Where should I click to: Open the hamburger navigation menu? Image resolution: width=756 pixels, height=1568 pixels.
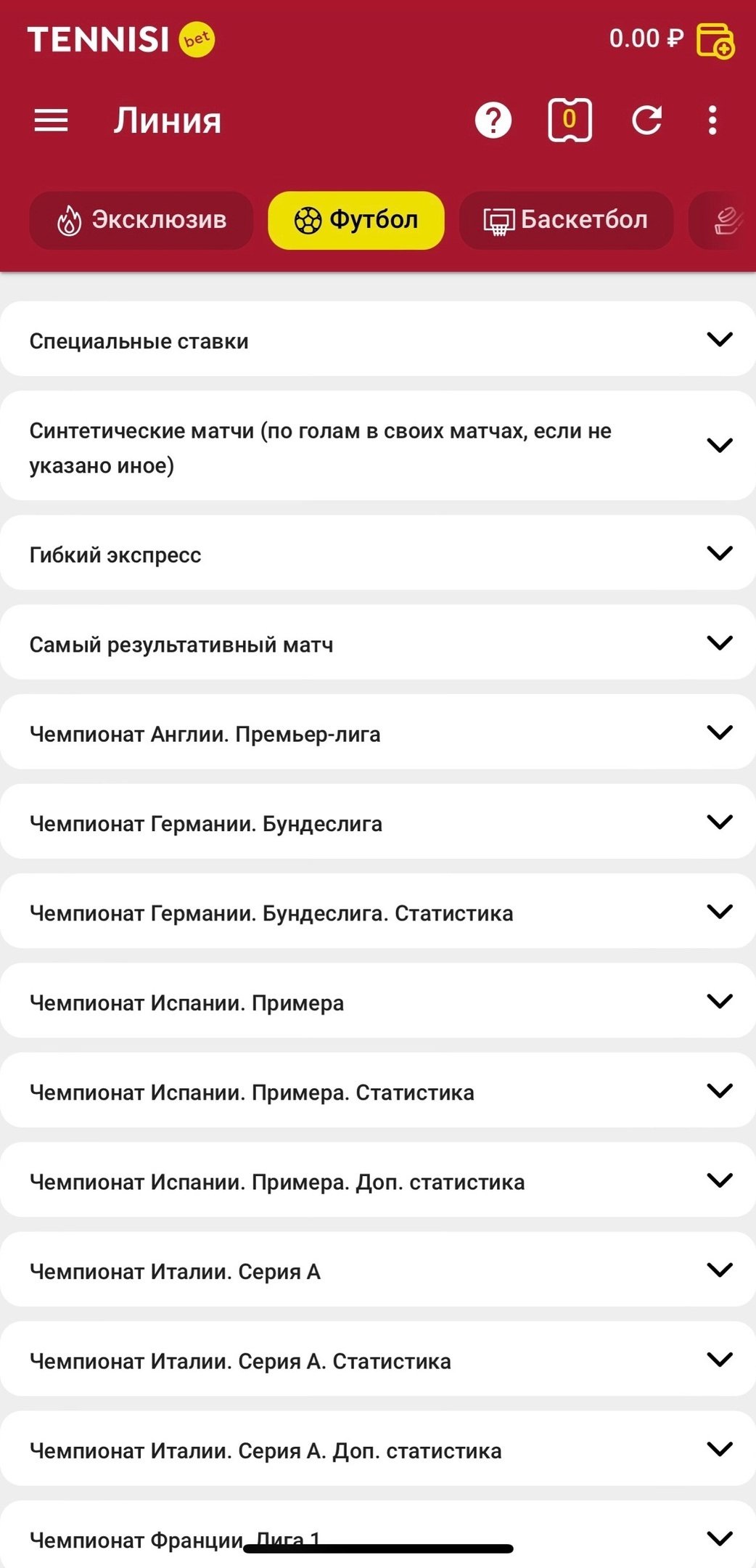51,121
